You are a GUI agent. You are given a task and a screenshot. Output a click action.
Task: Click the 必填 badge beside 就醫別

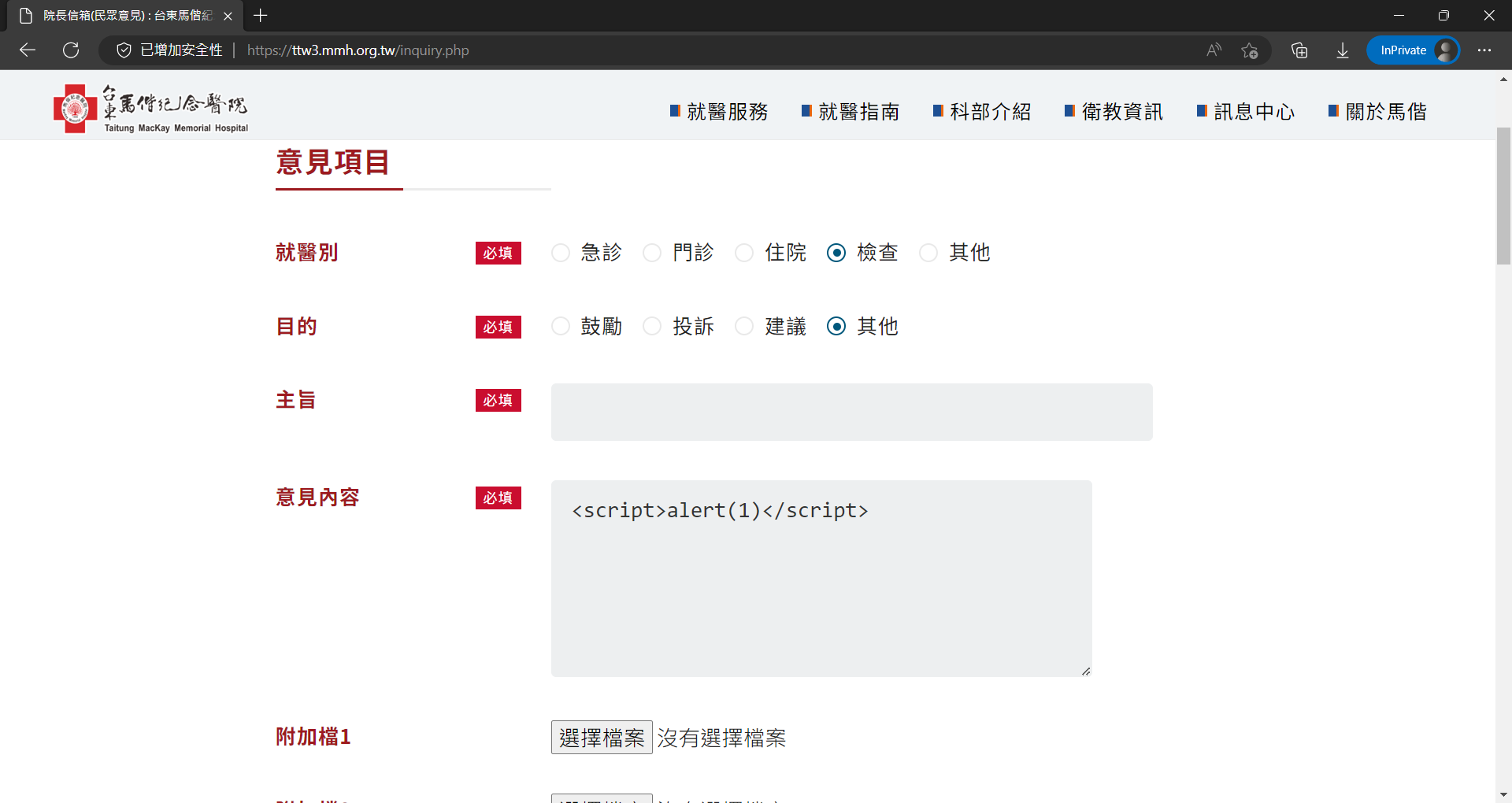pos(498,253)
